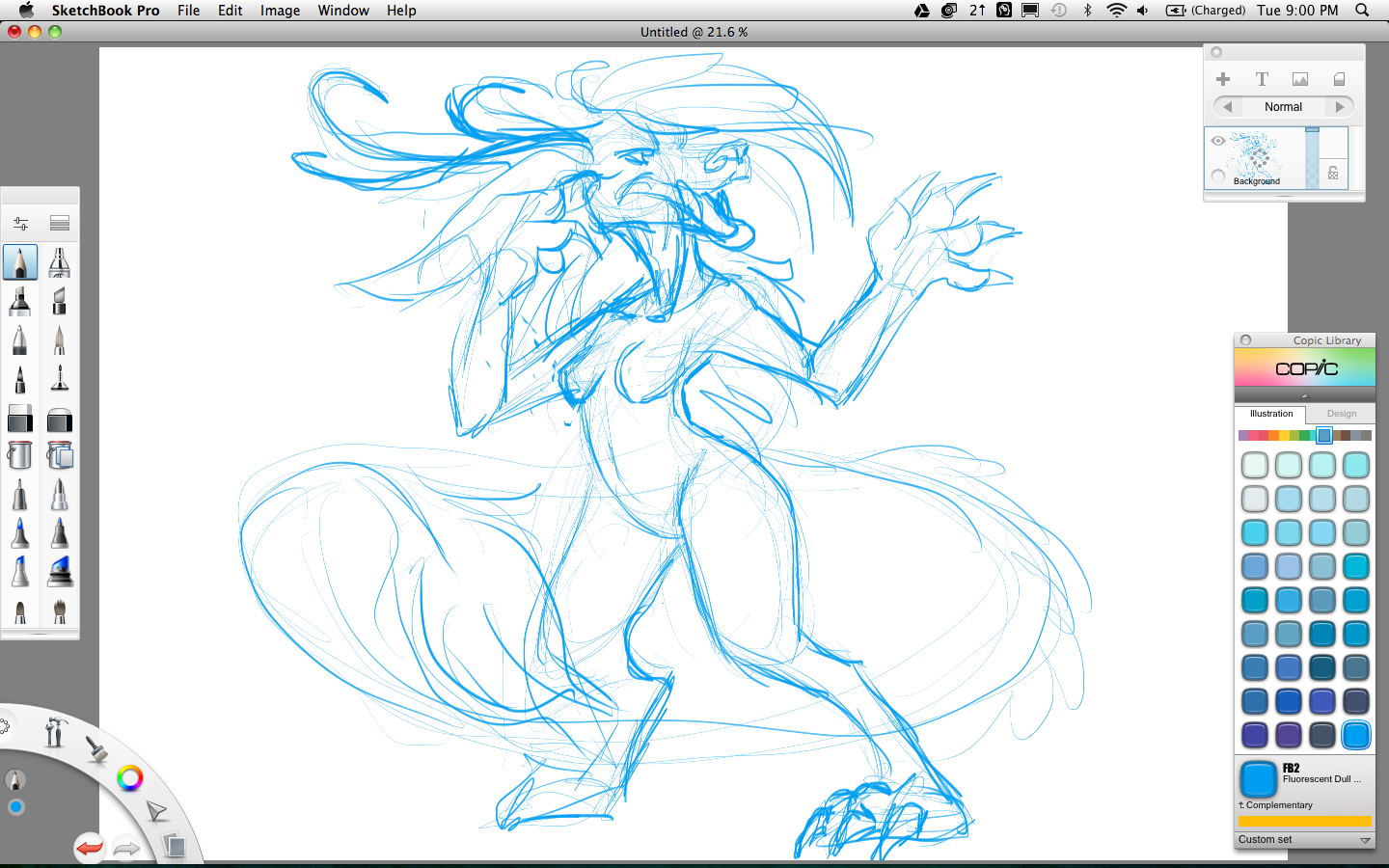Expand the Complementary colors section
Image resolution: width=1389 pixels, height=868 pixels.
point(1276,805)
